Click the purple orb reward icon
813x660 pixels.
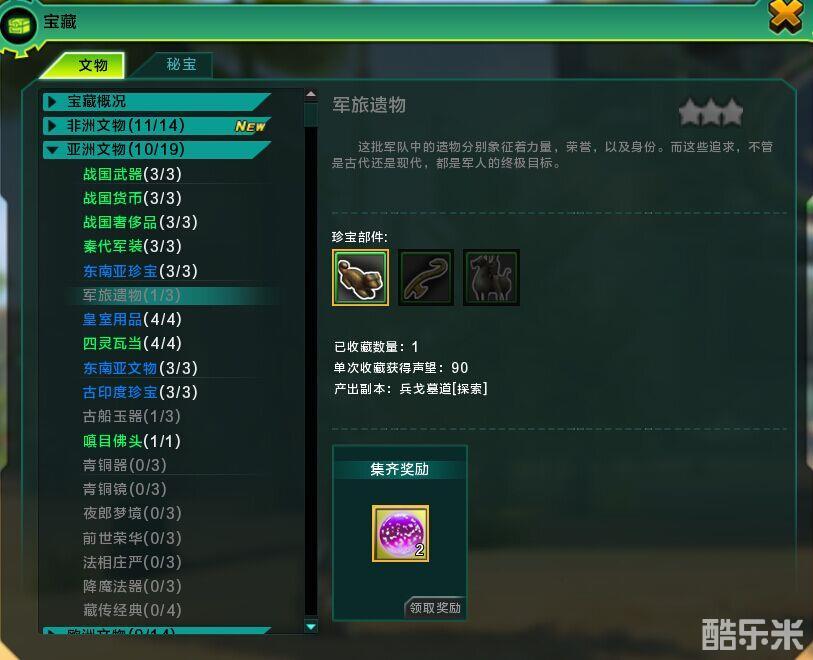400,533
